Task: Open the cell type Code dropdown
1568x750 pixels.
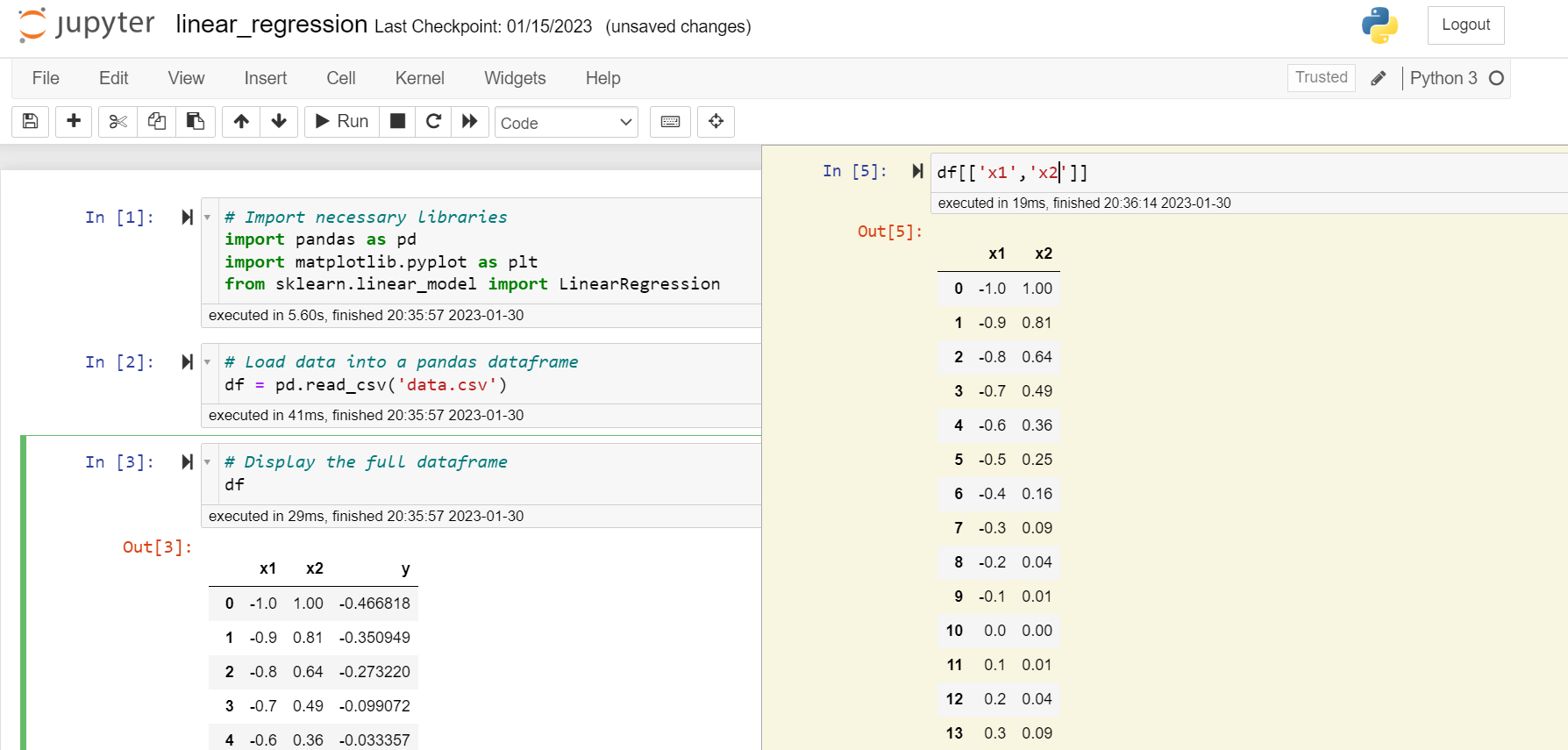Action: point(566,123)
